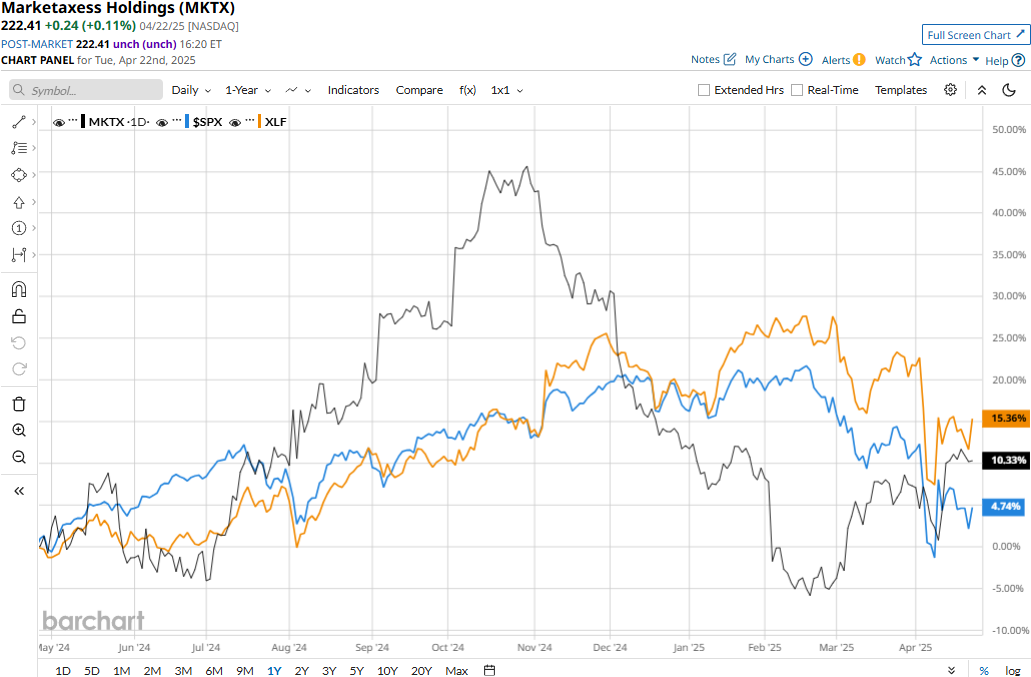This screenshot has width=1031, height=677.
Task: Click the Notes link
Action: pyautogui.click(x=705, y=59)
